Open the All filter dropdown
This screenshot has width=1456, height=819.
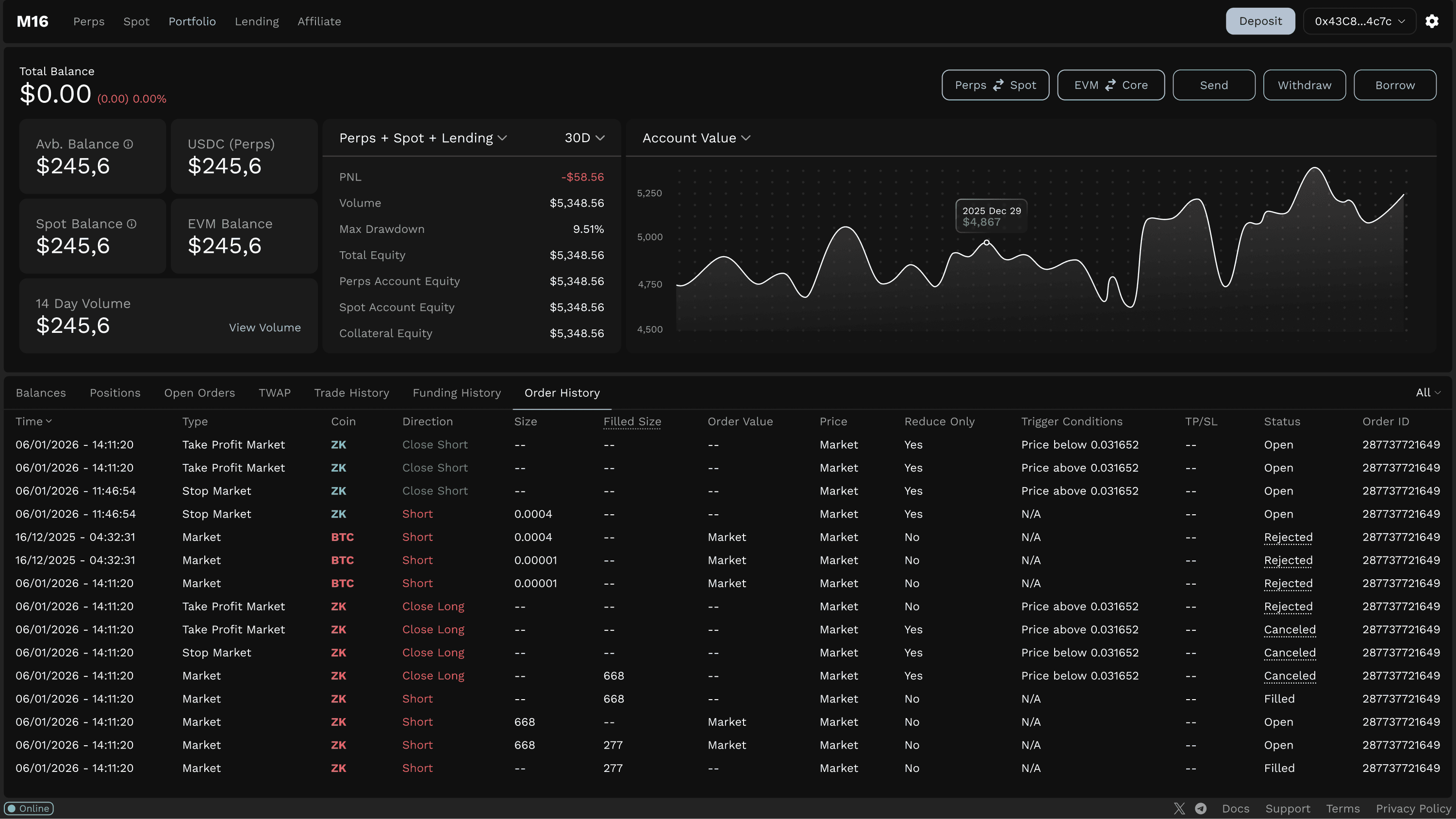[1428, 393]
